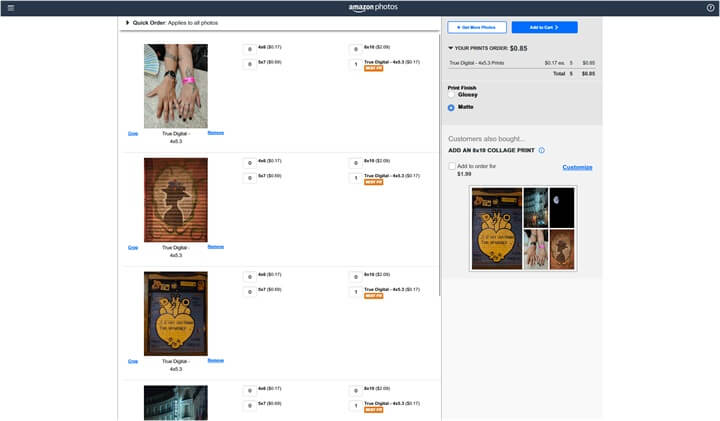The width and height of the screenshot is (720, 421).
Task: Click the BEST FIT badge on hands photo row
Action: click(373, 68)
